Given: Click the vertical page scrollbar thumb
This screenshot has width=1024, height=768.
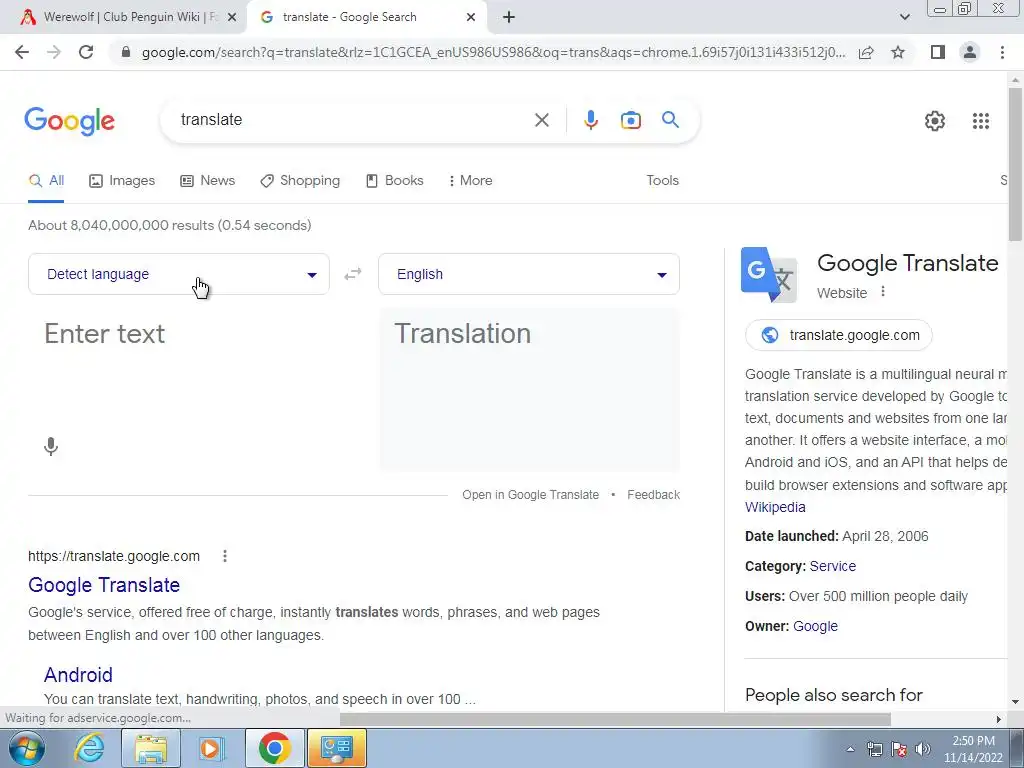Looking at the screenshot, I should [1015, 163].
